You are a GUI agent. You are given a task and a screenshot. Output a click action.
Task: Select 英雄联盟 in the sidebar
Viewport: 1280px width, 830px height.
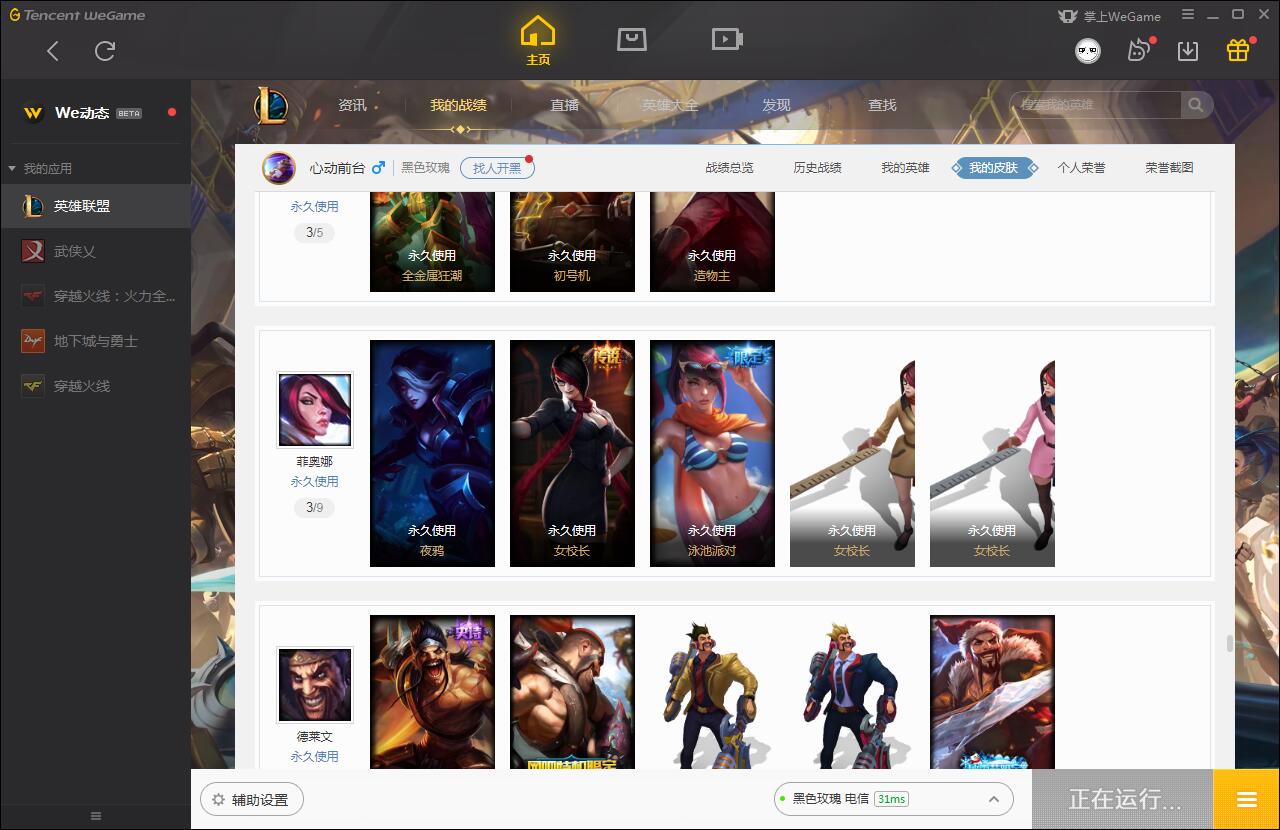(95, 206)
